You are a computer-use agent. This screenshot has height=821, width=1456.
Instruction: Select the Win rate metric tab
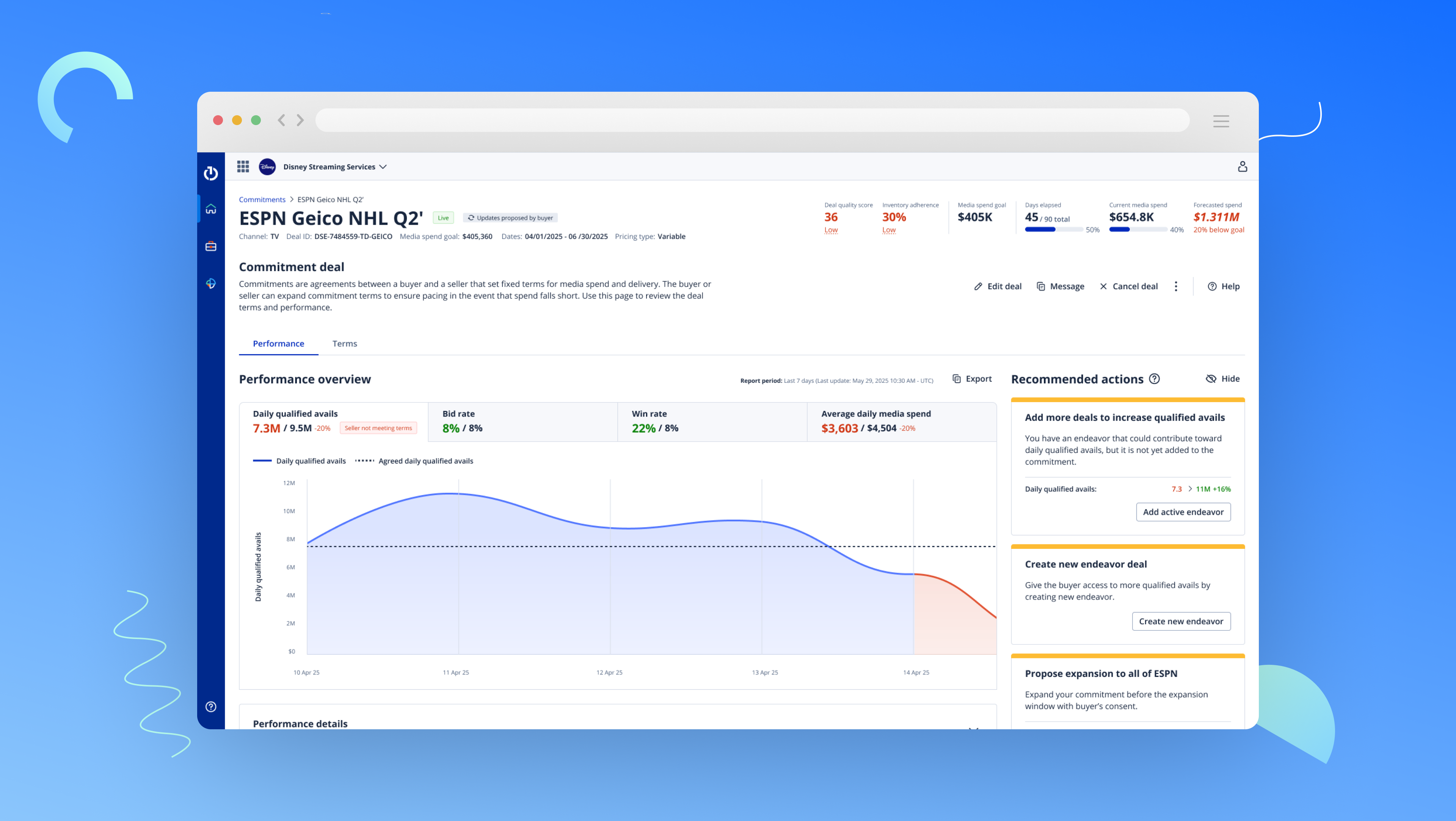[712, 421]
